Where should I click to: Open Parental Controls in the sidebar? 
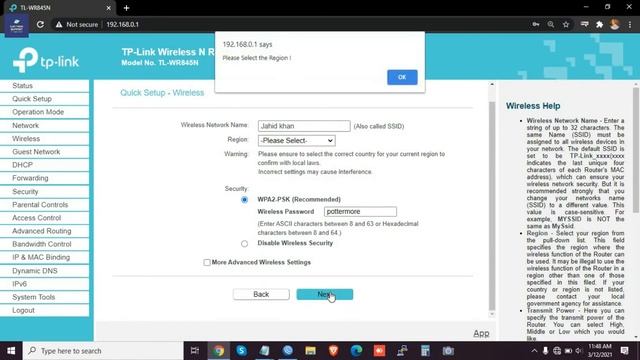pyautogui.click(x=44, y=204)
